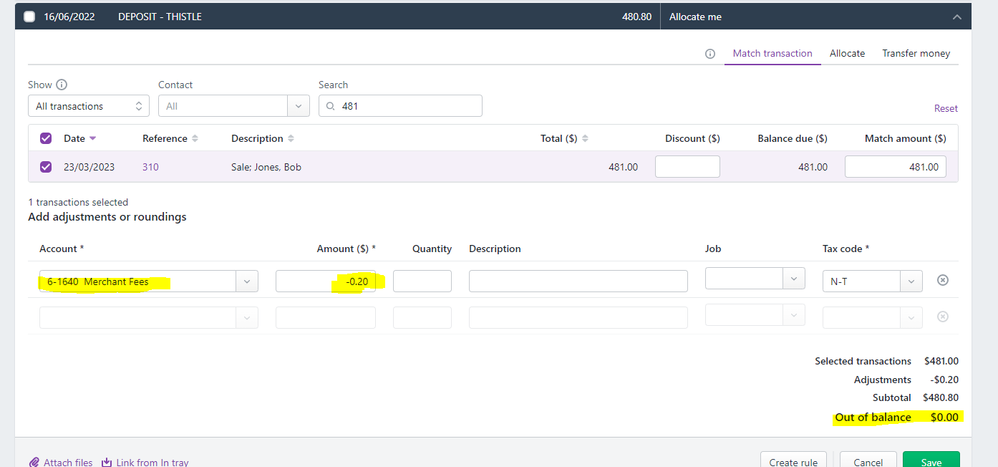
Task: Open the Show All transactions dropdown
Action: (88, 106)
